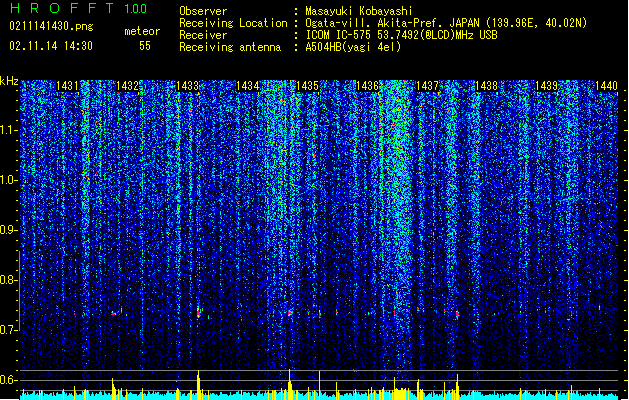Screen dimensions: 629x400
Task: Click the 0.6 kHz axis label
Action: pos(9,380)
